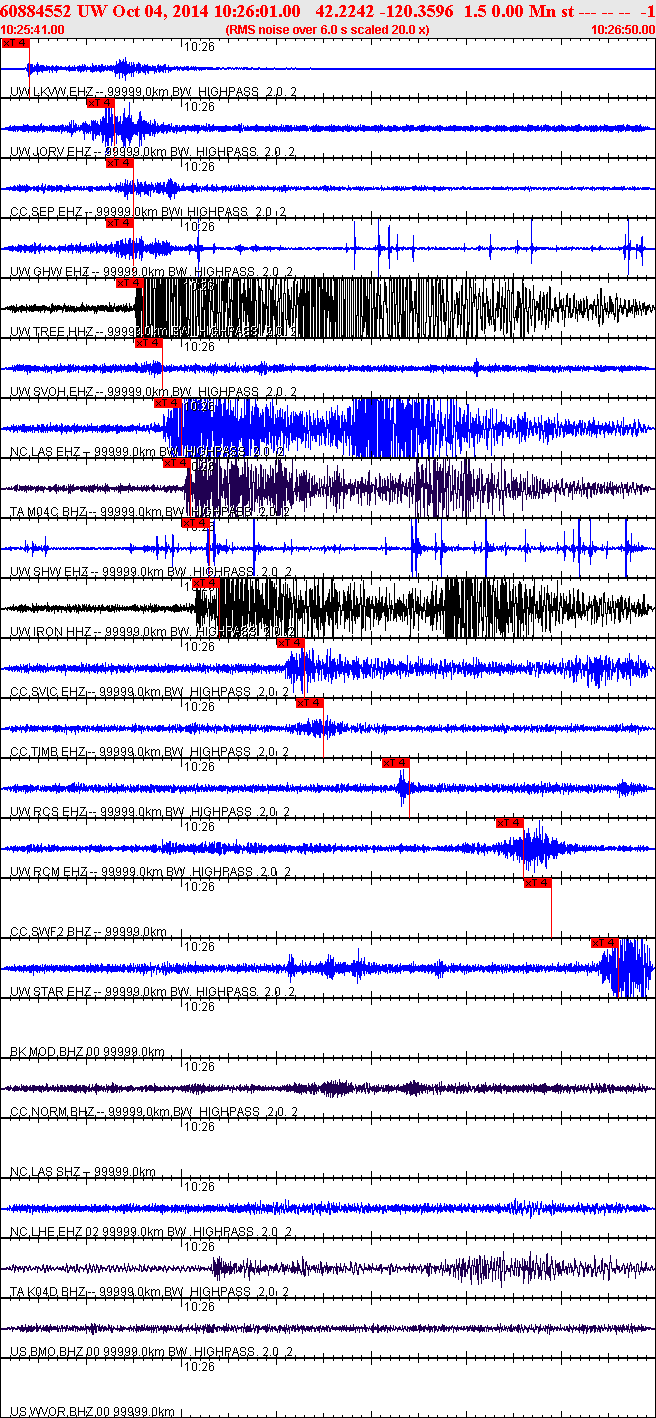Click the end time 10:26:50.00 label
Viewport: 656px width, 1418px height.
coord(623,30)
